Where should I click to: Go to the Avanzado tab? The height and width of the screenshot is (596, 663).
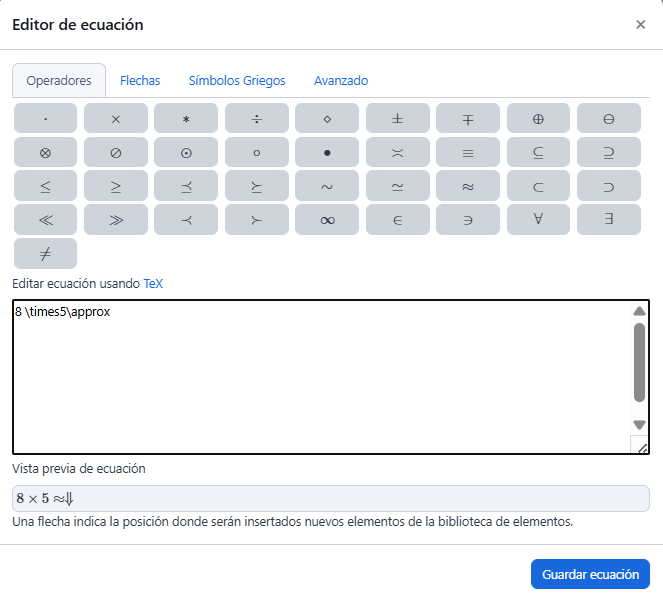point(341,81)
